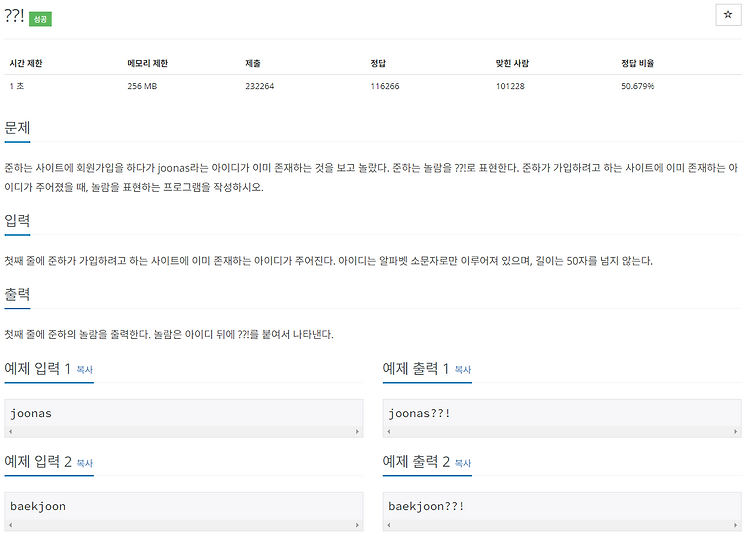Click the 문제 section heading
Screen dimensions: 750x541
coord(17,128)
